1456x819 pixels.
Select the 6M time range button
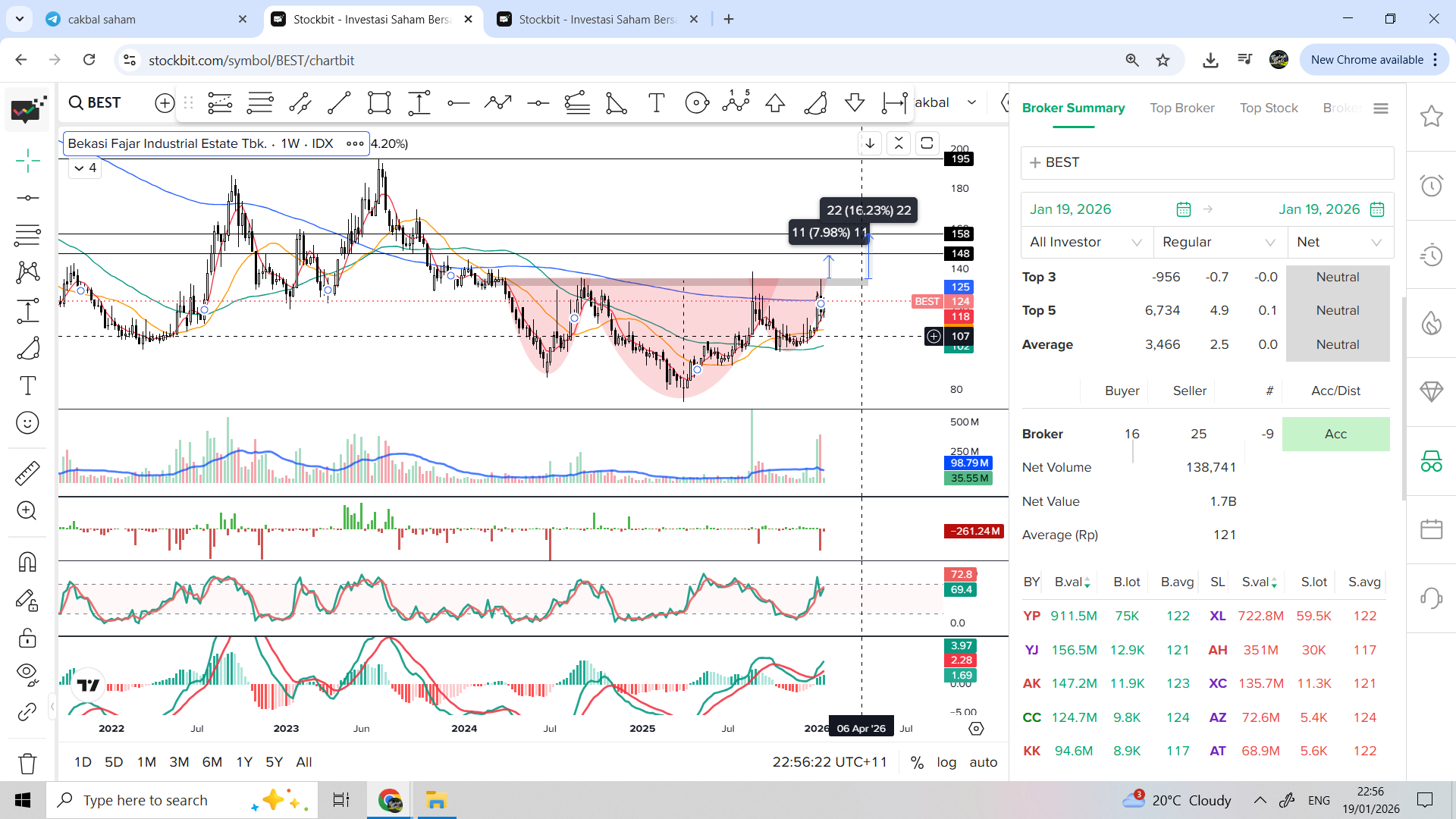click(212, 762)
